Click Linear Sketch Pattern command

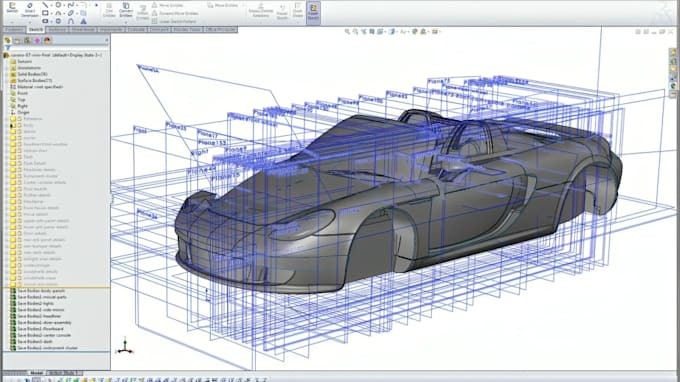[x=174, y=21]
